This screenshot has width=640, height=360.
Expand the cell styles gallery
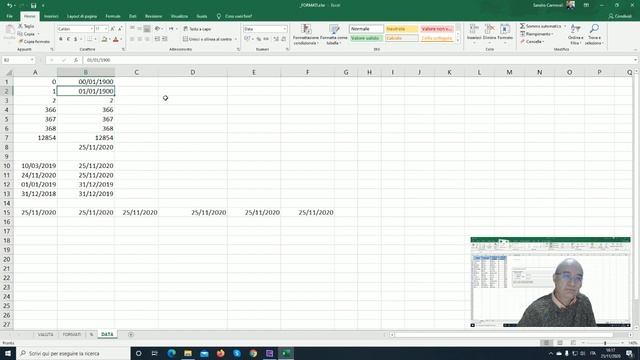(x=458, y=40)
